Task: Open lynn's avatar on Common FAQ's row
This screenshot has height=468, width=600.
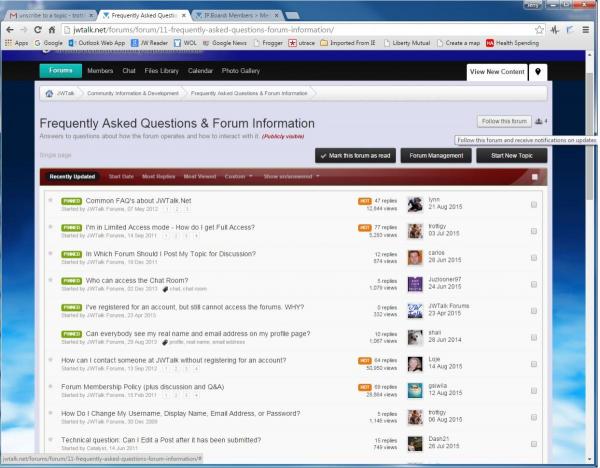Action: pyautogui.click(x=415, y=204)
